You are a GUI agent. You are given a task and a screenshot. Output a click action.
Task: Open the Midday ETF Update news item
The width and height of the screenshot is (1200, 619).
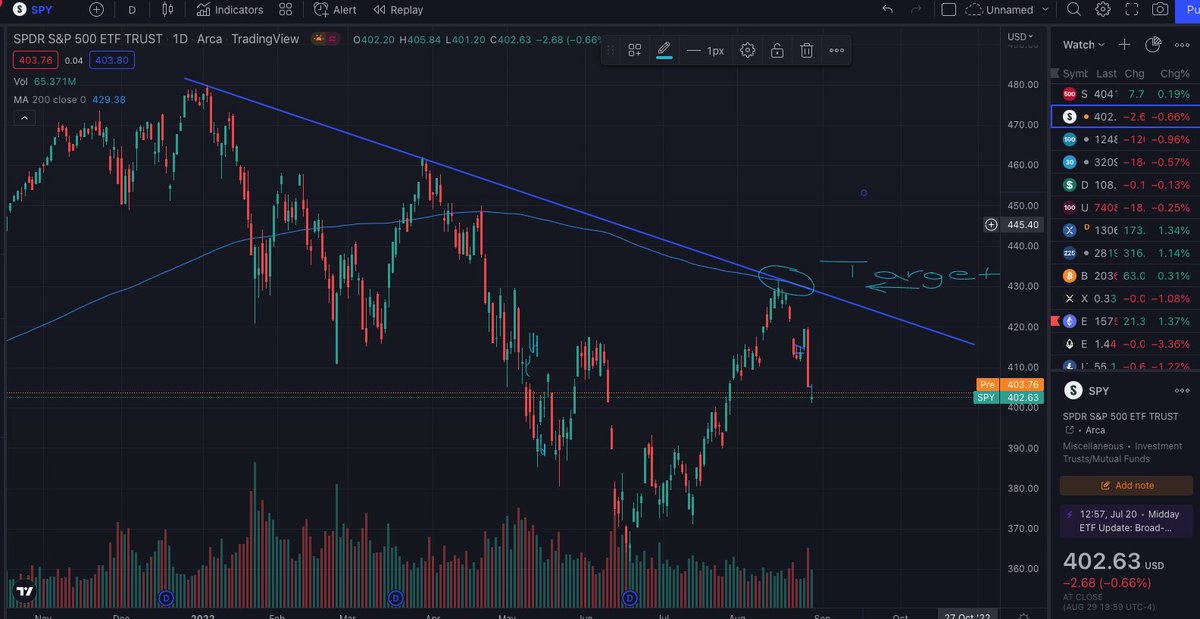1126,520
